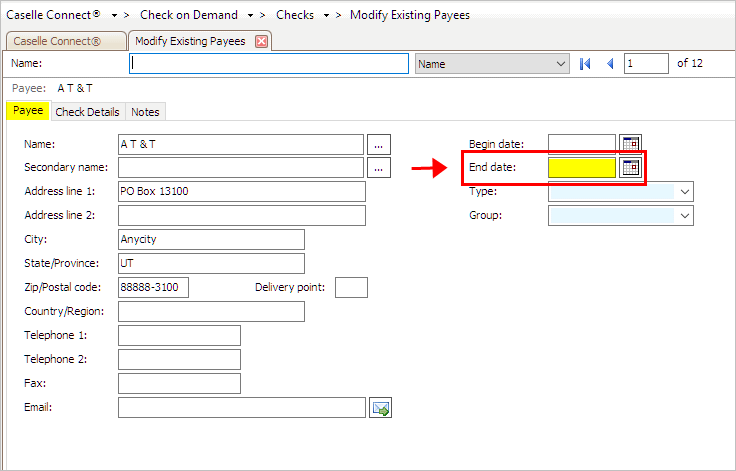Switch to the Check Details tab

coord(87,112)
